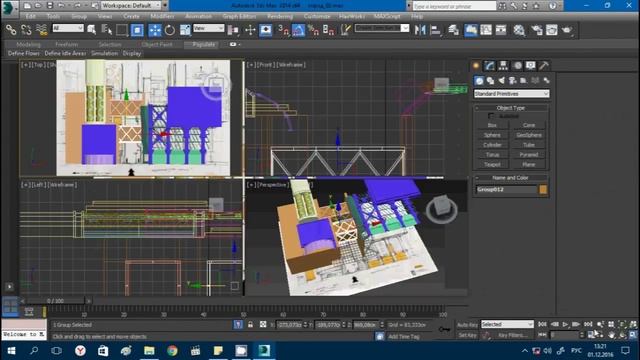Viewport: 640px width, 360px height.
Task: Click the object color swatch
Action: click(543, 189)
